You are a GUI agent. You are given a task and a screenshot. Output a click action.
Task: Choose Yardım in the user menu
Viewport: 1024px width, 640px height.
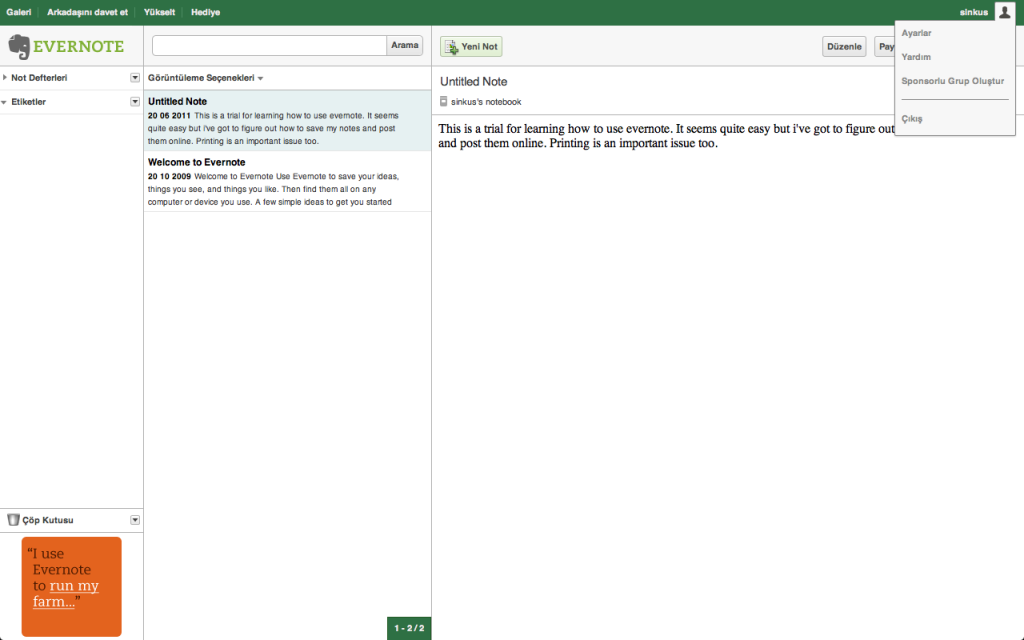click(x=916, y=57)
